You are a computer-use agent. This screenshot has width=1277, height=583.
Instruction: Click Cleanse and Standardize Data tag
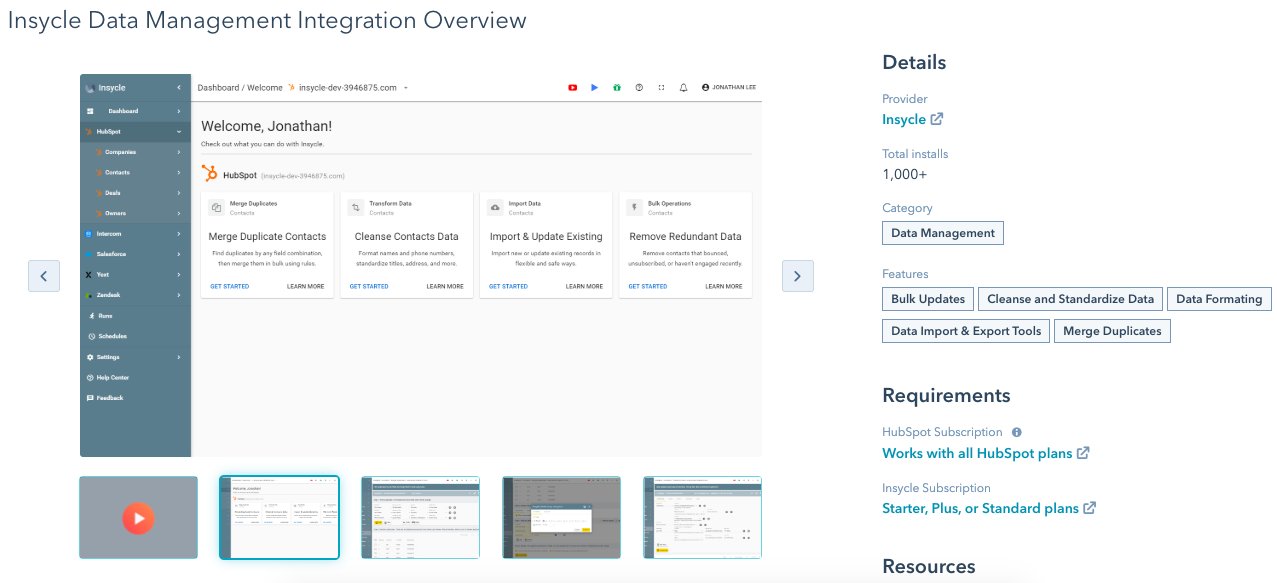click(1070, 299)
